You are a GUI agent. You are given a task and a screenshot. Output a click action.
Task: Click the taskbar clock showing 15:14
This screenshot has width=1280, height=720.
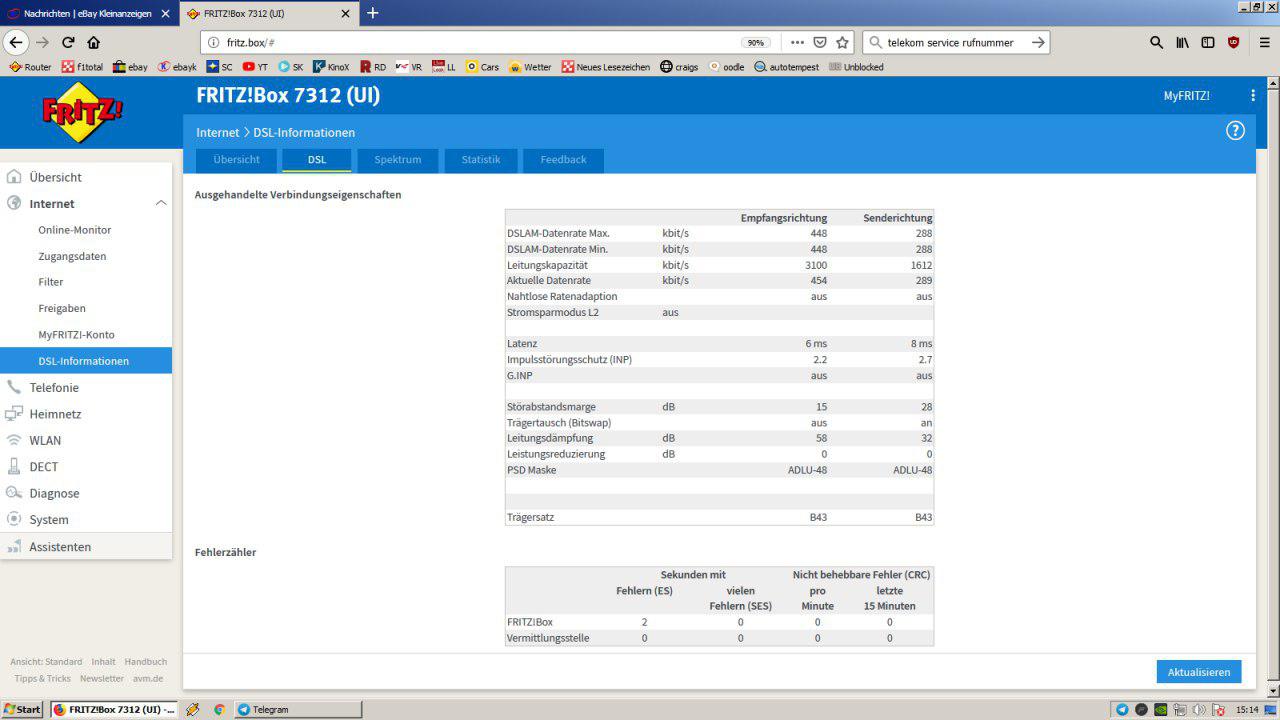point(1247,709)
